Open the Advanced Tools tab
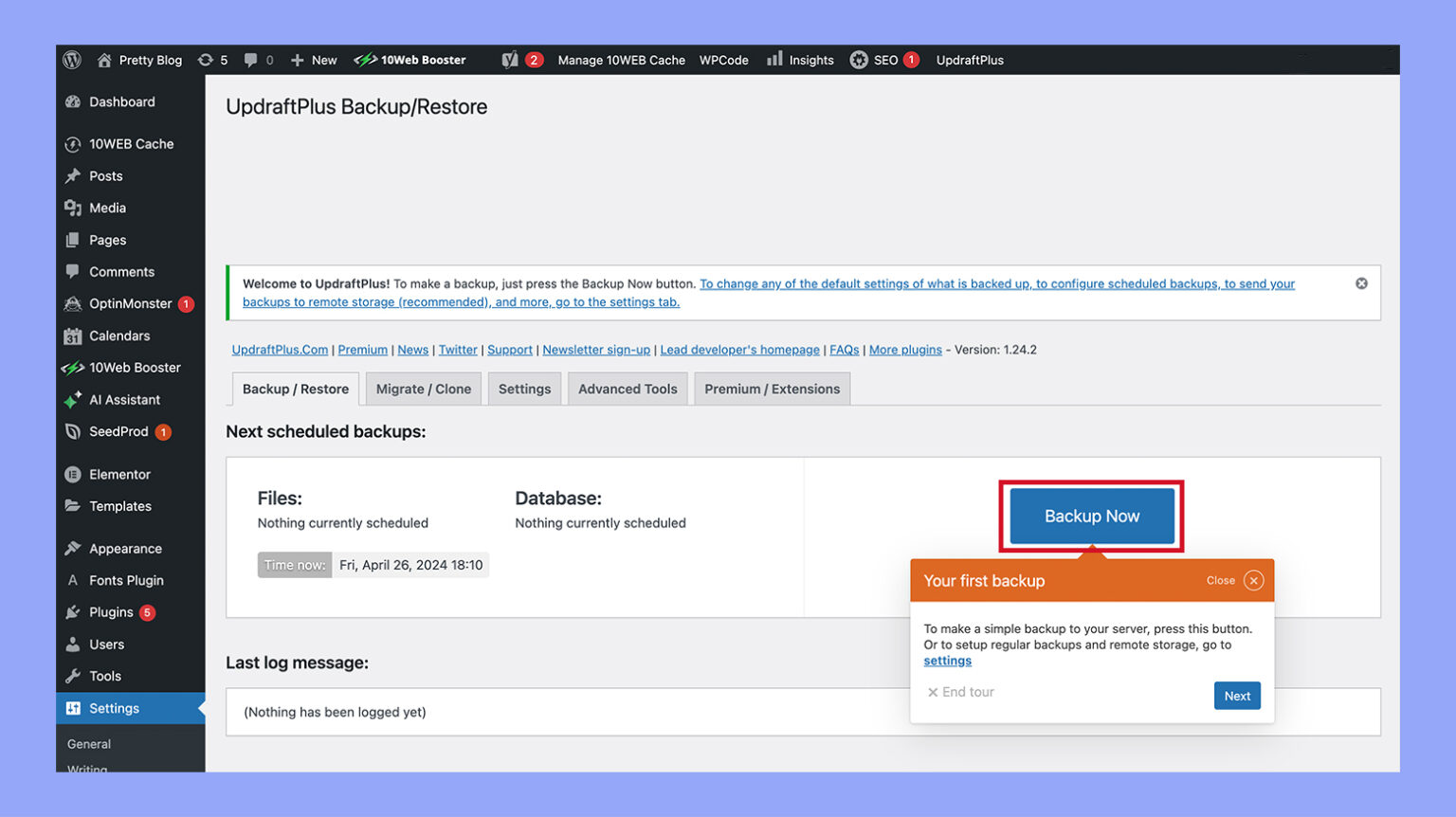 pos(627,389)
